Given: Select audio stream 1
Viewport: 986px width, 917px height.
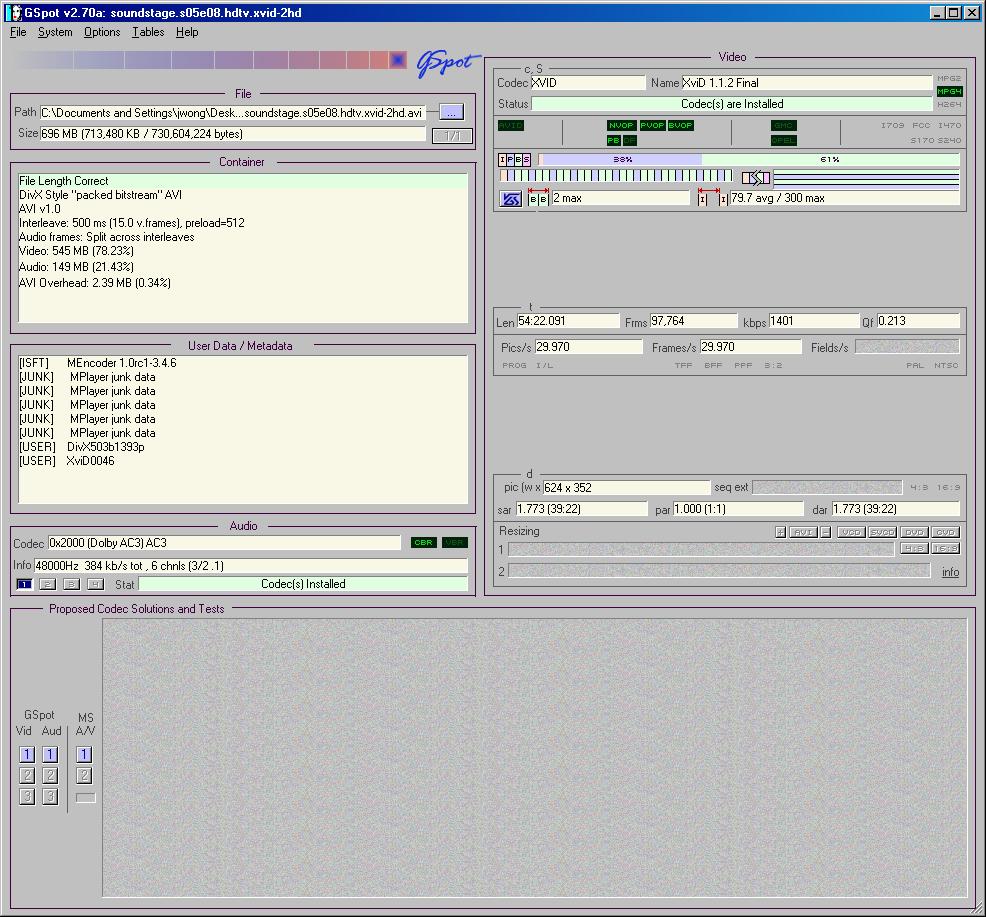Looking at the screenshot, I should click(x=24, y=584).
